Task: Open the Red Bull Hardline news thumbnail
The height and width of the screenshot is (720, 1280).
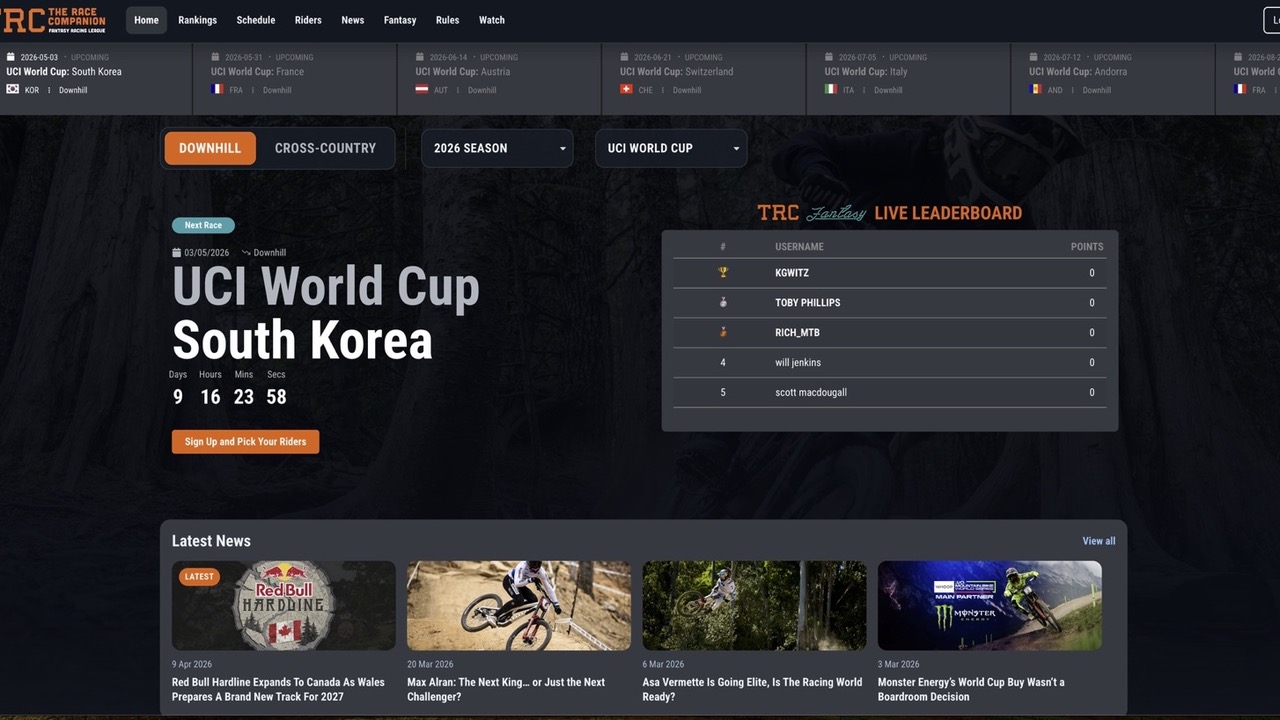Action: point(284,606)
